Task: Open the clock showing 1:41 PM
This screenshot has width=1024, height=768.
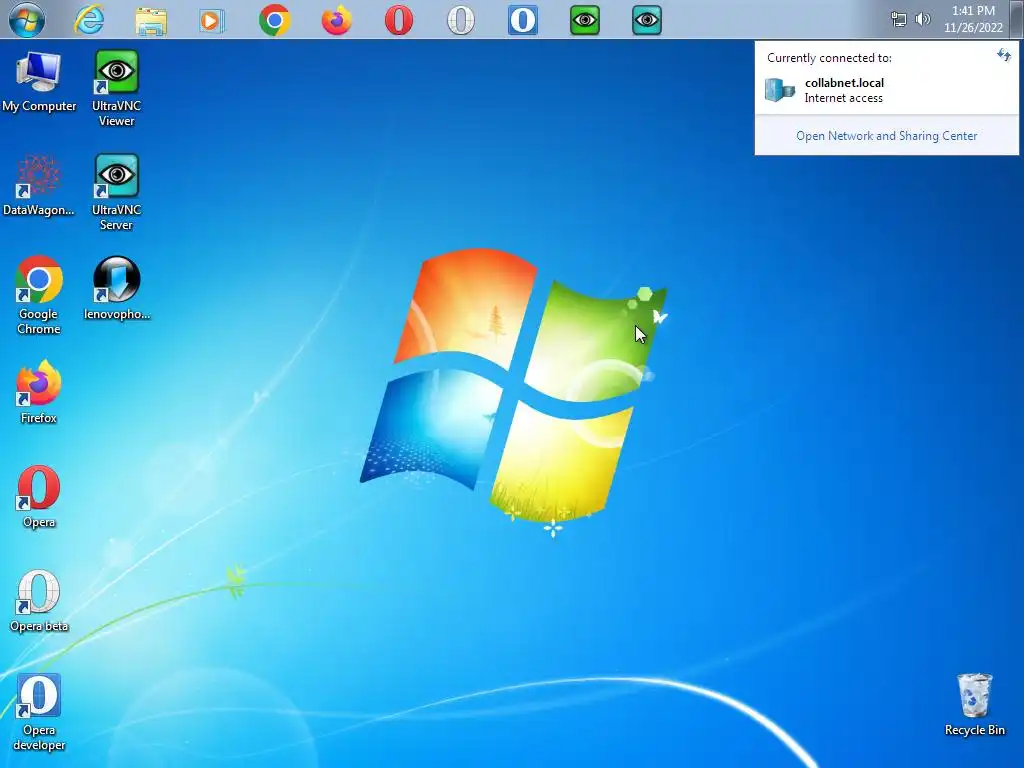Action: click(x=973, y=10)
